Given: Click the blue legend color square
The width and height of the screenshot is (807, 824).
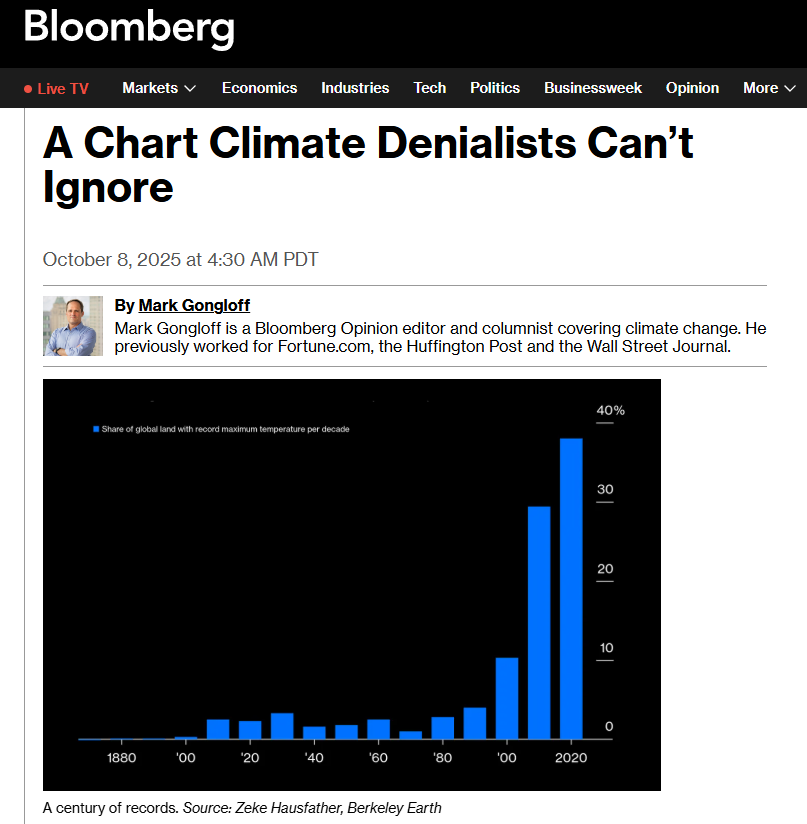Looking at the screenshot, I should (96, 428).
